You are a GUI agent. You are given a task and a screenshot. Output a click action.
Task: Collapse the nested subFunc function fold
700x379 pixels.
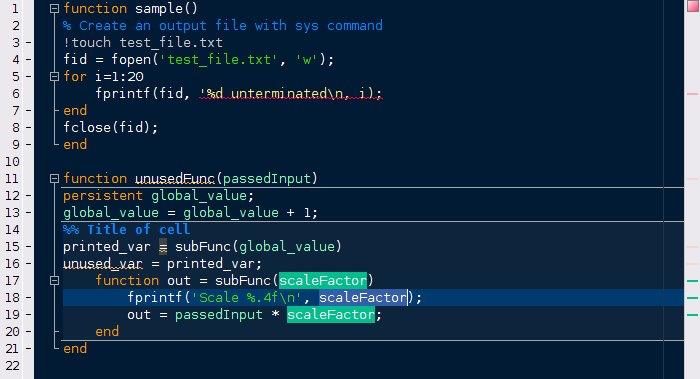[54, 281]
